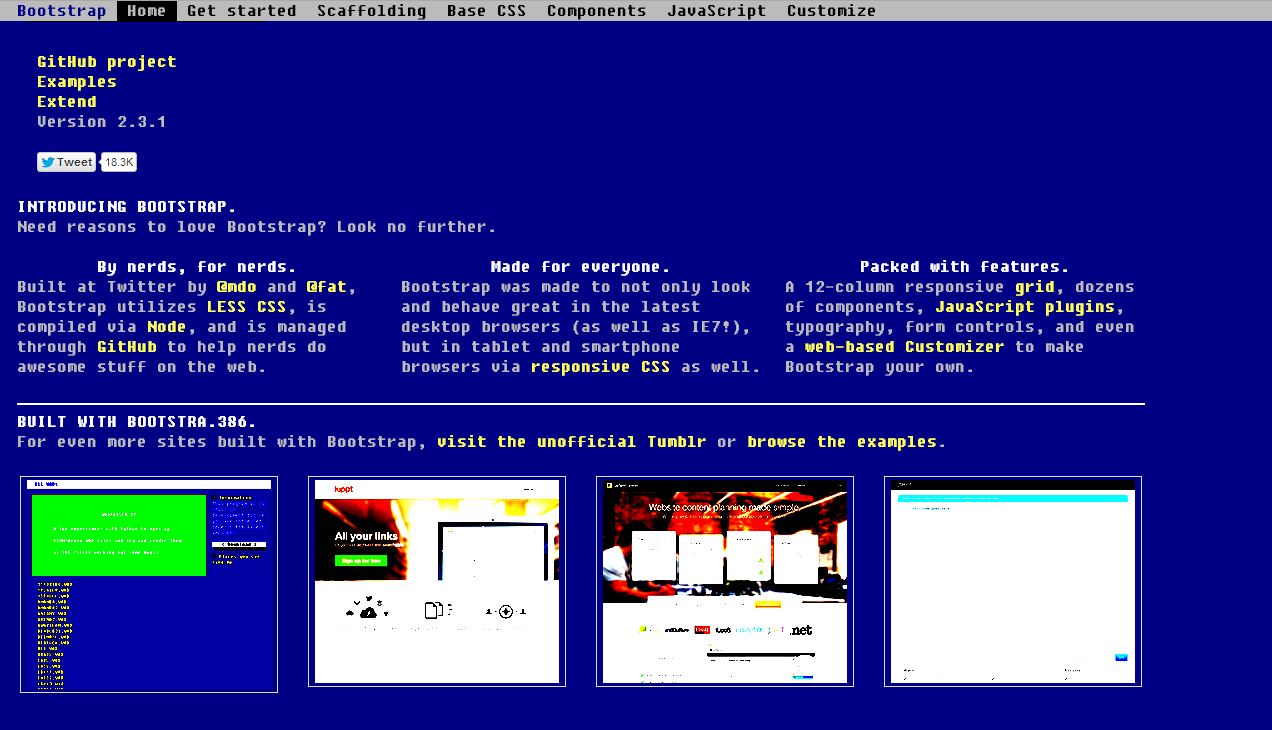Open the Customize page from navbar
1272x730 pixels.
[831, 11]
